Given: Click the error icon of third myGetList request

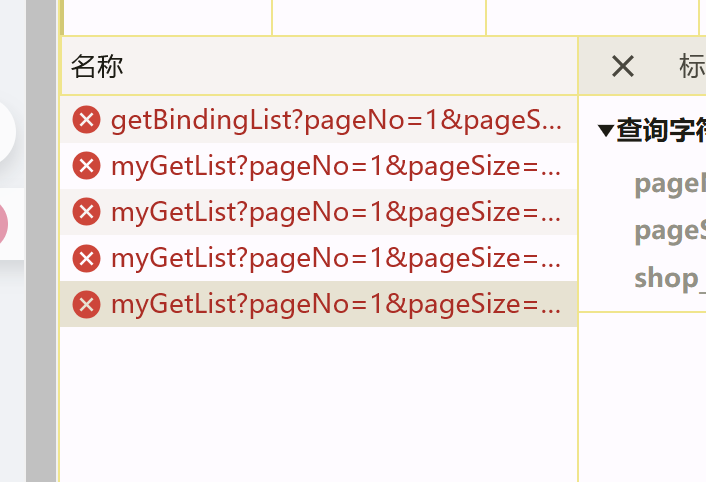Looking at the screenshot, I should point(87,258).
